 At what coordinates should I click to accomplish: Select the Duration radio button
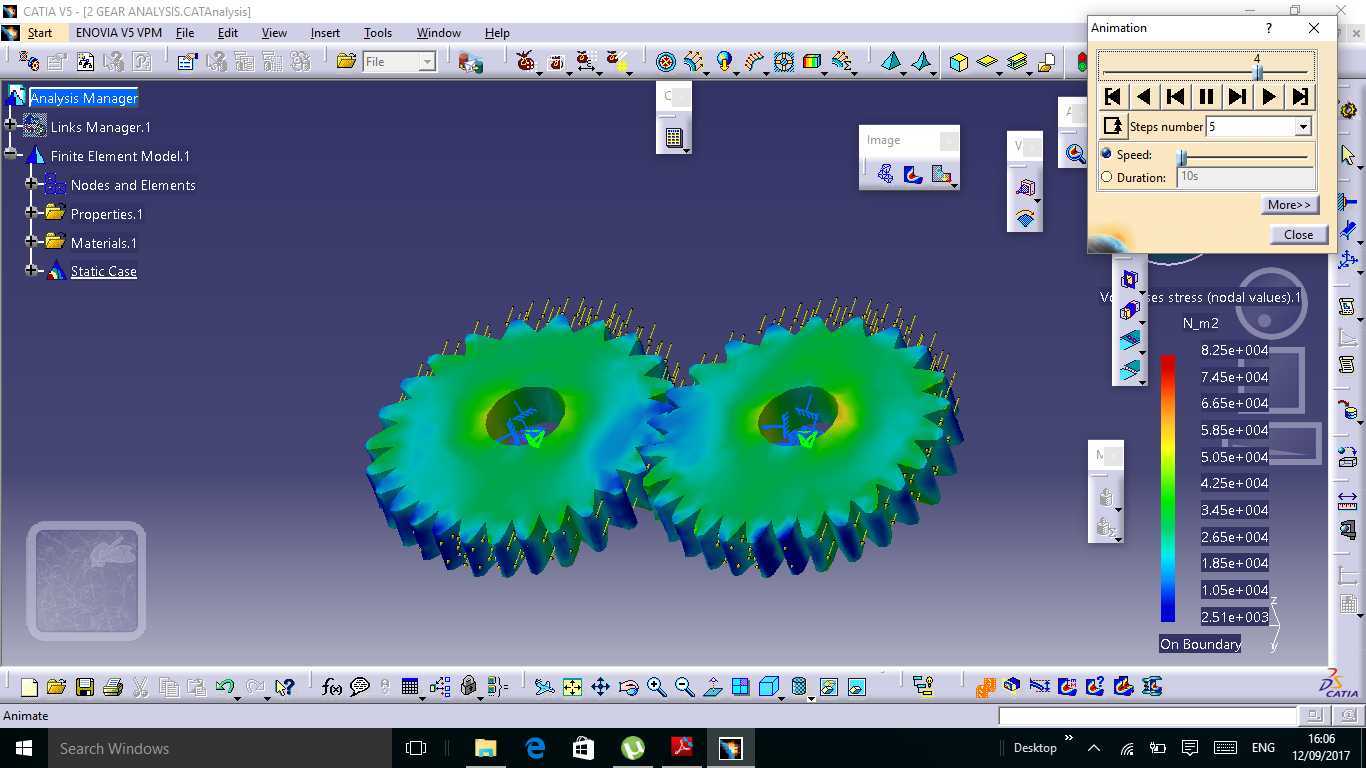pos(1106,177)
